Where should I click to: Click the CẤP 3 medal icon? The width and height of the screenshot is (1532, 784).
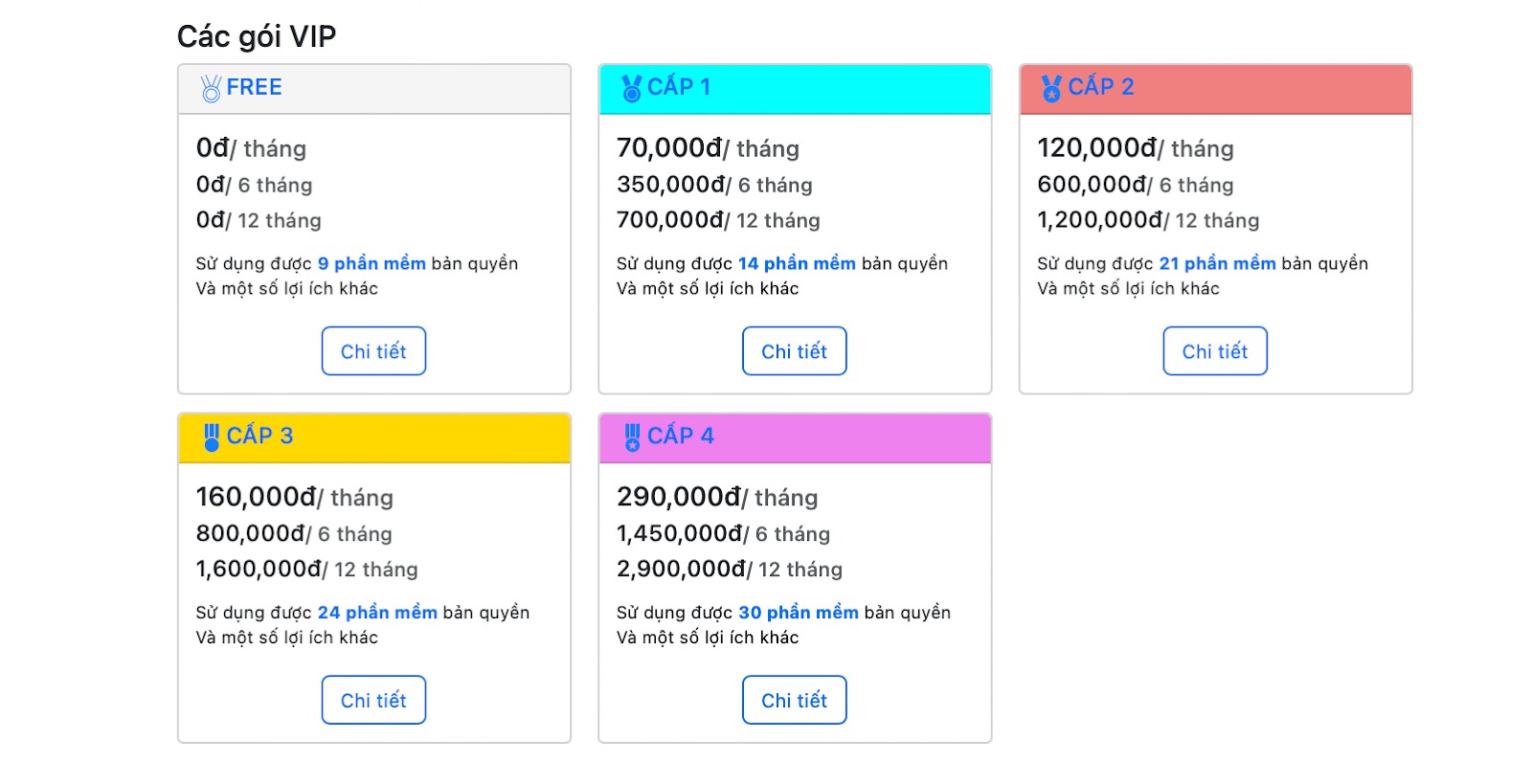pyautogui.click(x=210, y=436)
